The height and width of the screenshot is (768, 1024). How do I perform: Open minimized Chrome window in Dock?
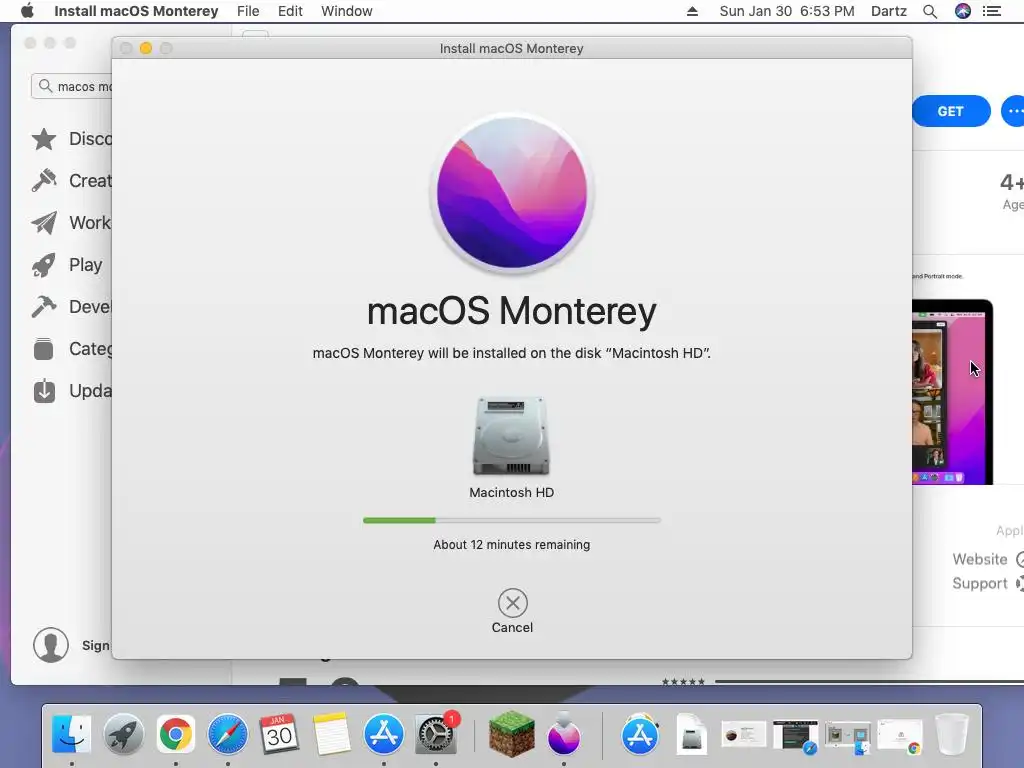pos(900,737)
